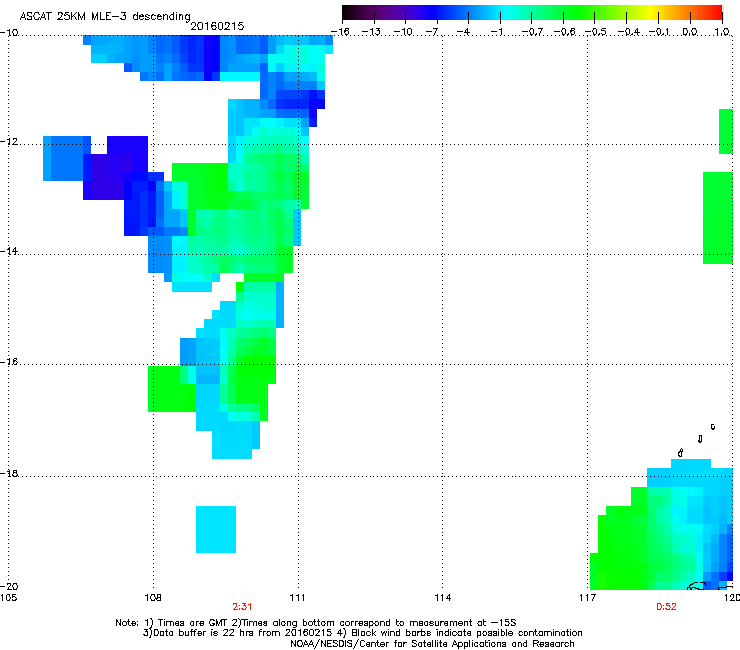Image resolution: width=740 pixels, height=650 pixels.
Task: Click the note line starting "3)Data buffer is 22 hrs"
Action: [362, 633]
